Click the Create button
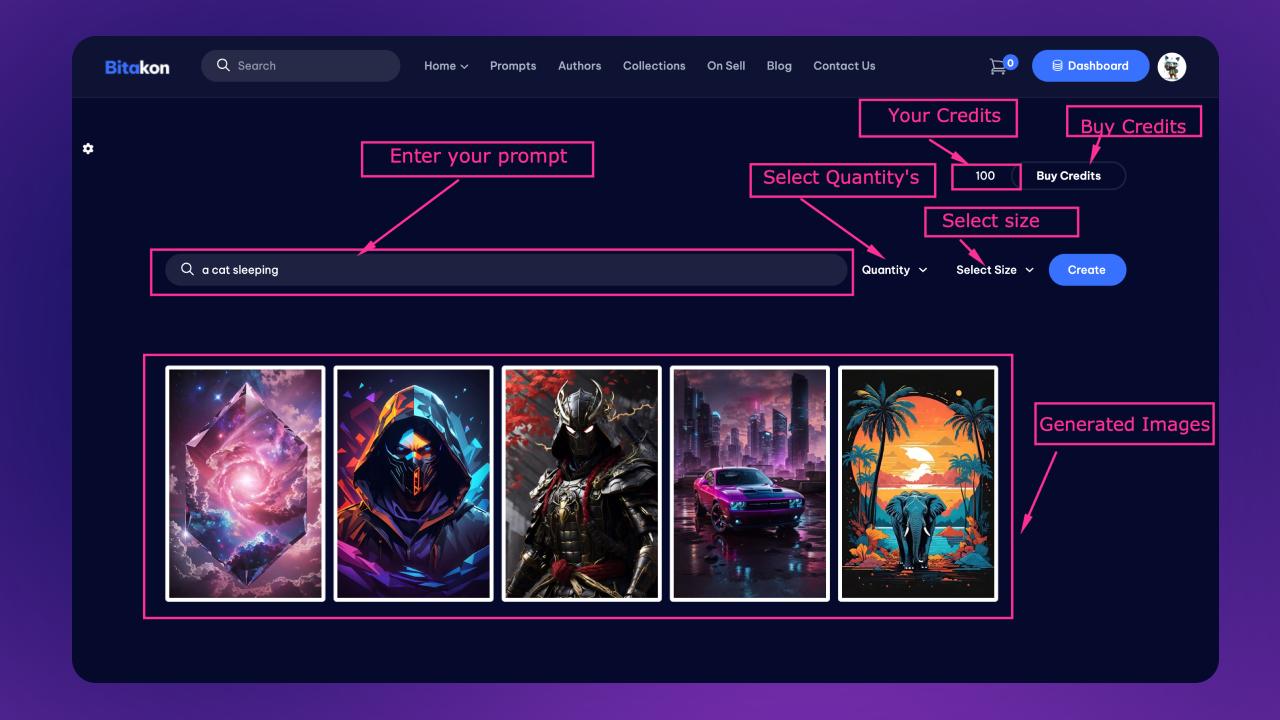The height and width of the screenshot is (720, 1280). click(x=1087, y=270)
